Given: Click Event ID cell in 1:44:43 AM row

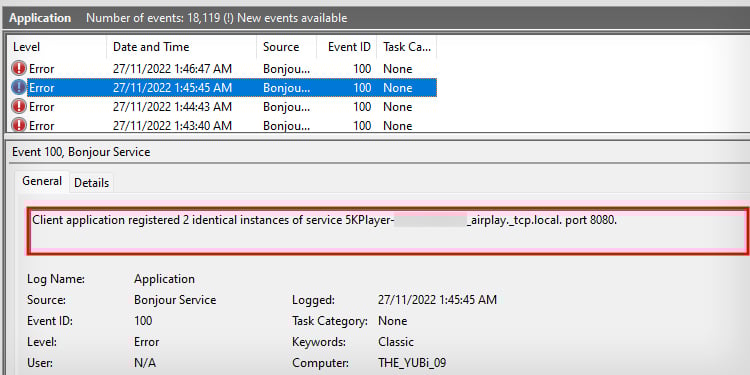Looking at the screenshot, I should click(362, 106).
